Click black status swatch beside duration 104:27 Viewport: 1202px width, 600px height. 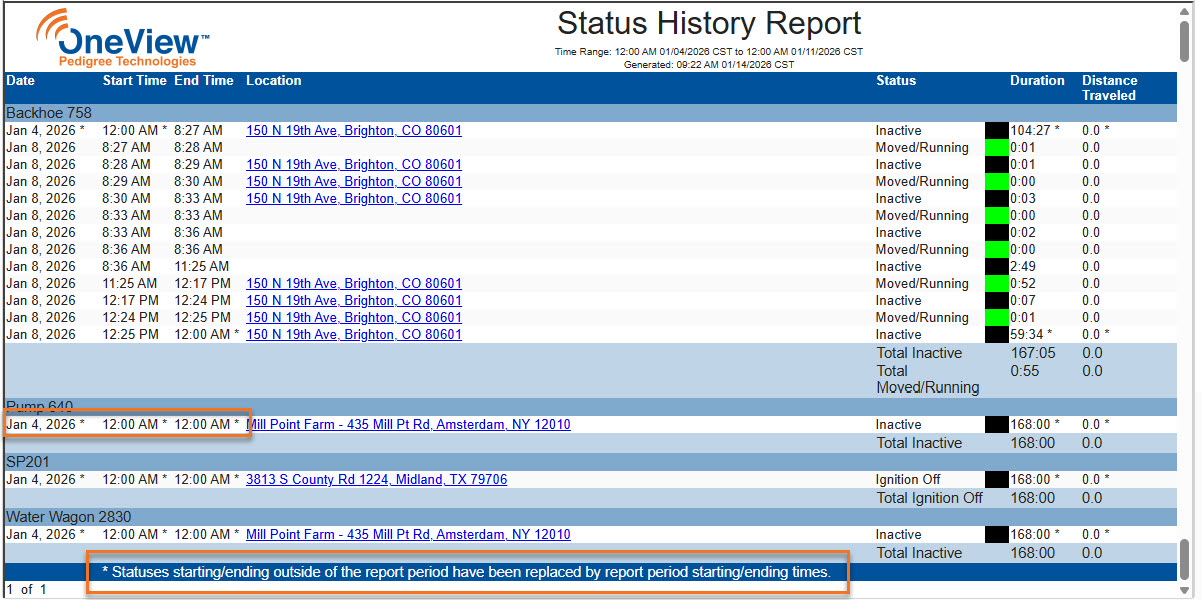click(x=997, y=131)
